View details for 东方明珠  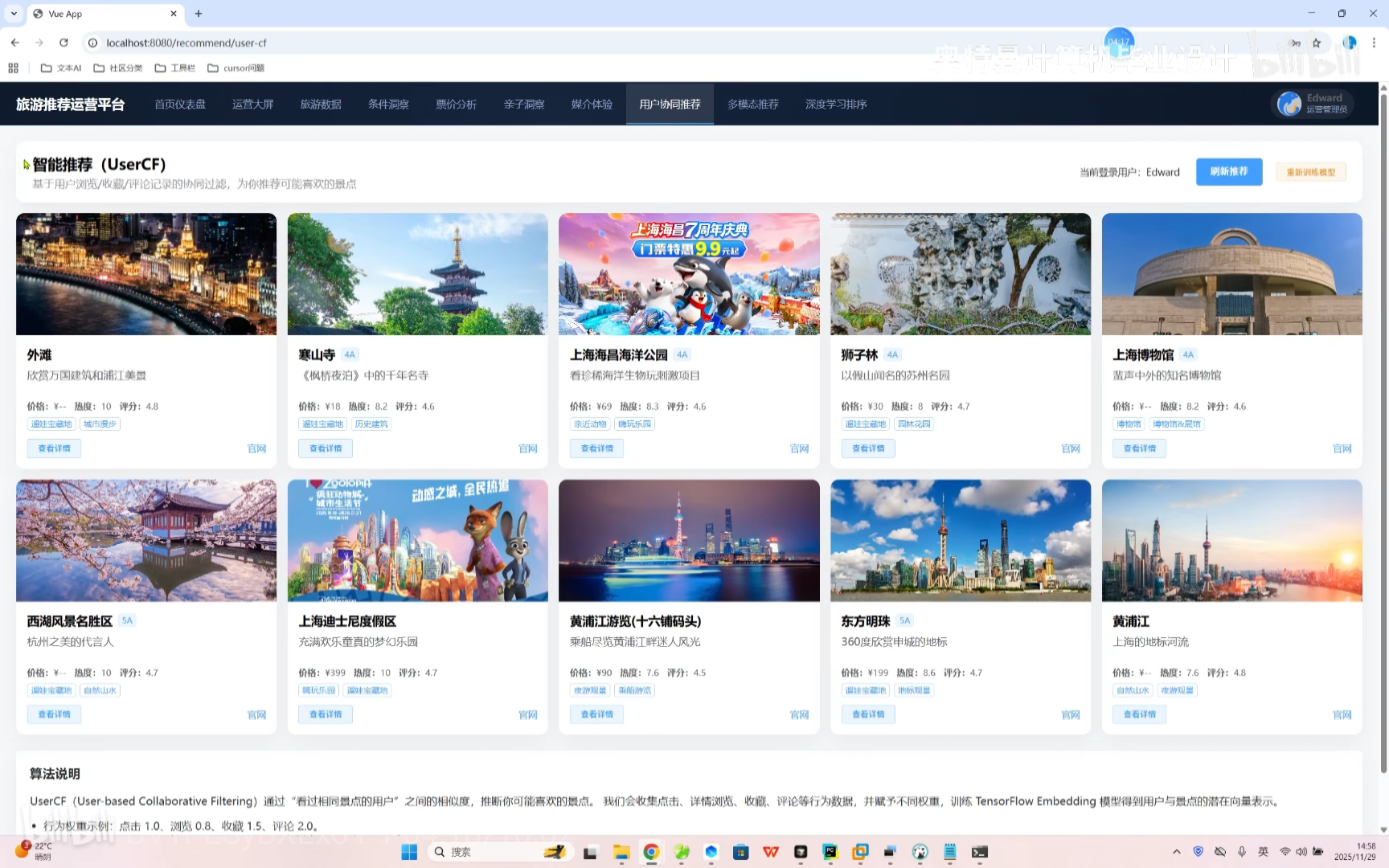click(868, 714)
